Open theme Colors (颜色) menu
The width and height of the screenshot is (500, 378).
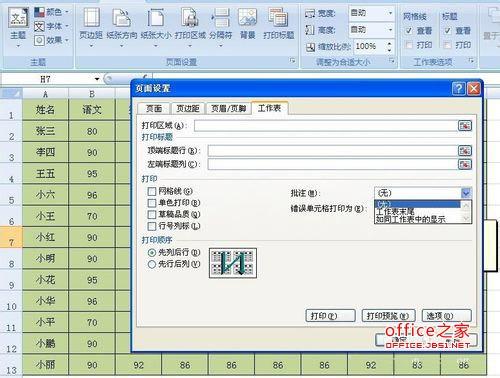52,13
